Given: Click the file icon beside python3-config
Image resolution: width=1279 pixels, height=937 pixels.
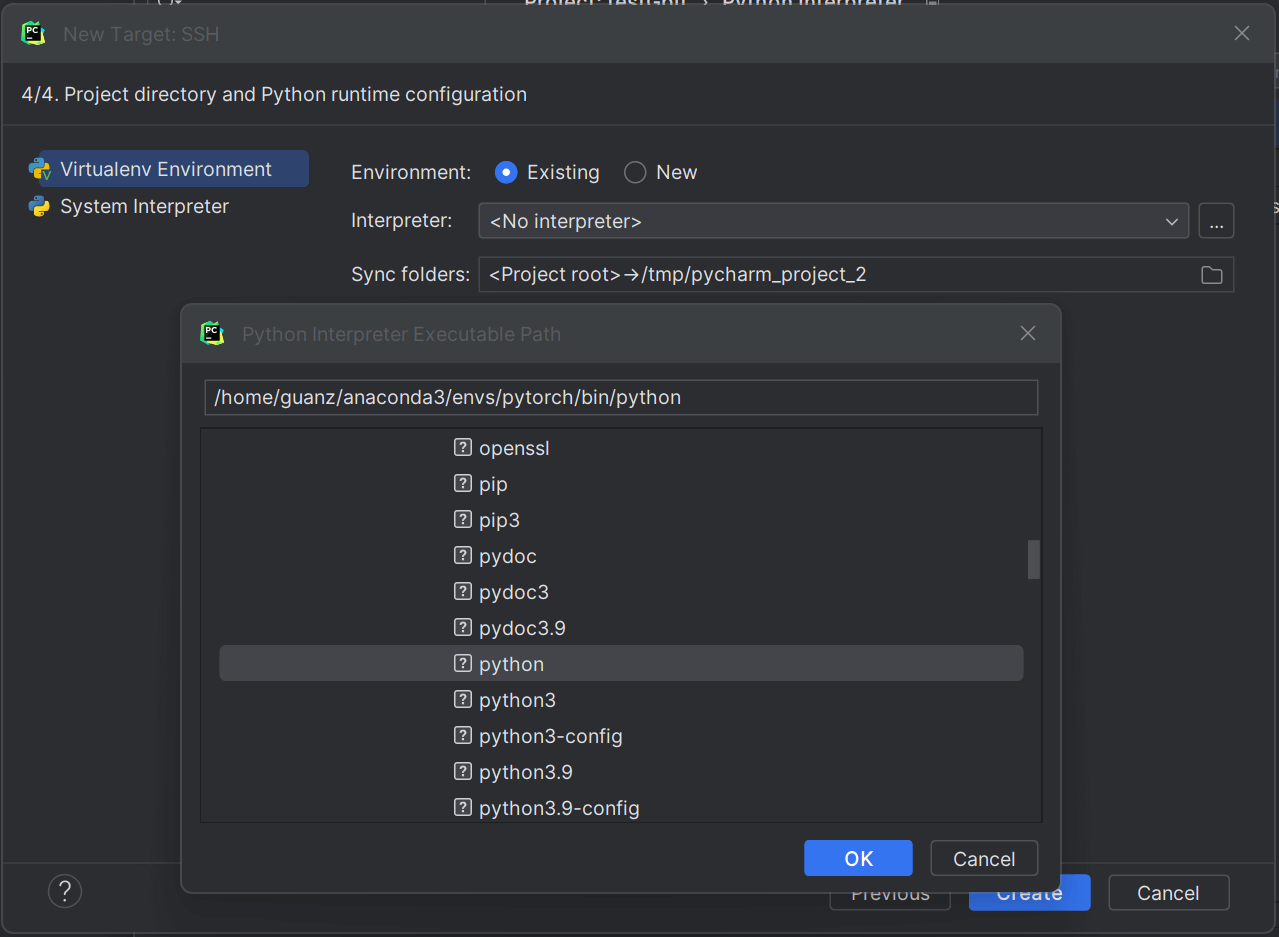Looking at the screenshot, I should [x=463, y=735].
